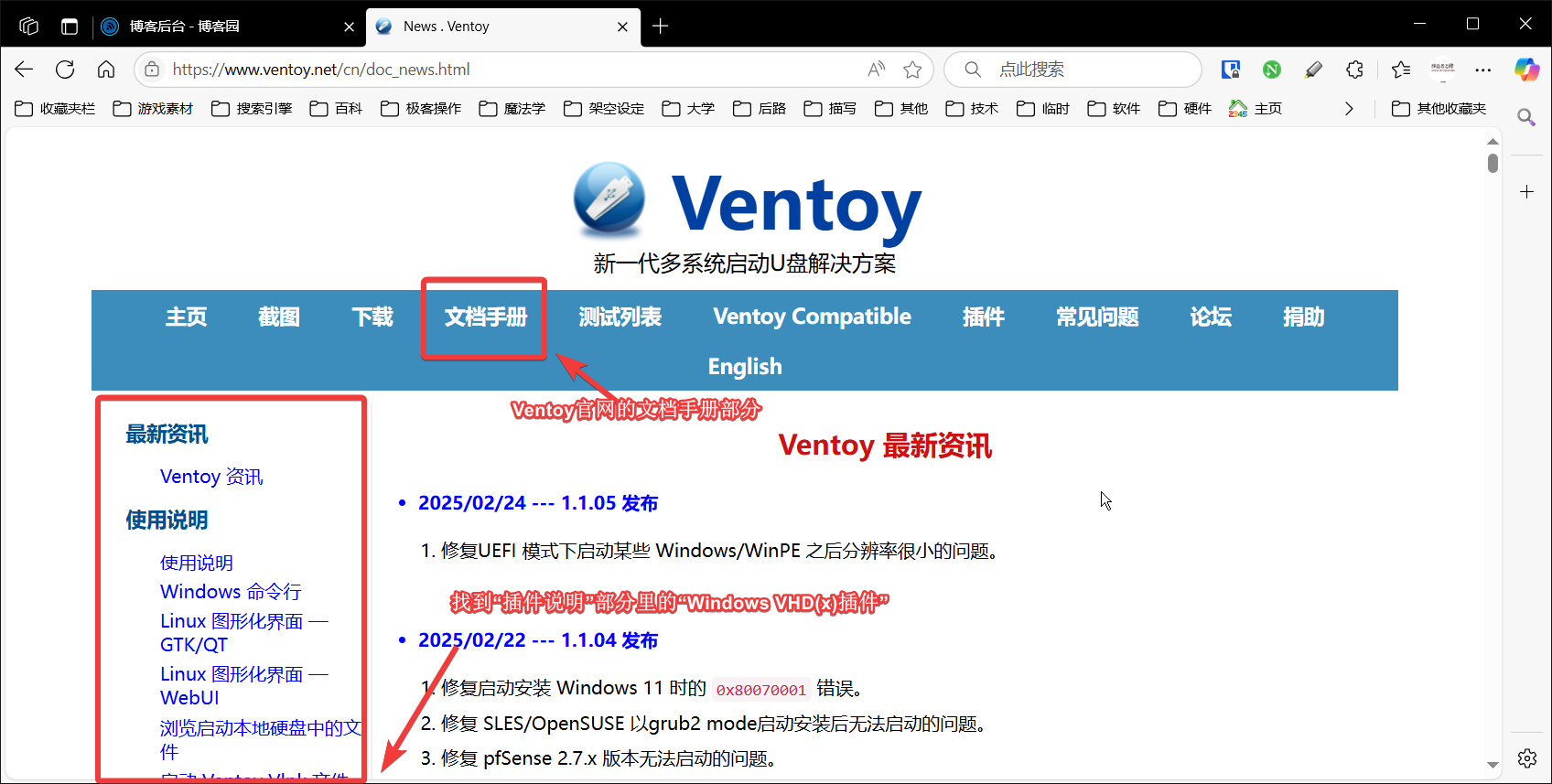The width and height of the screenshot is (1552, 784).
Task: Open the 搜索引擎 bookmark folder
Action: pyautogui.click(x=252, y=109)
